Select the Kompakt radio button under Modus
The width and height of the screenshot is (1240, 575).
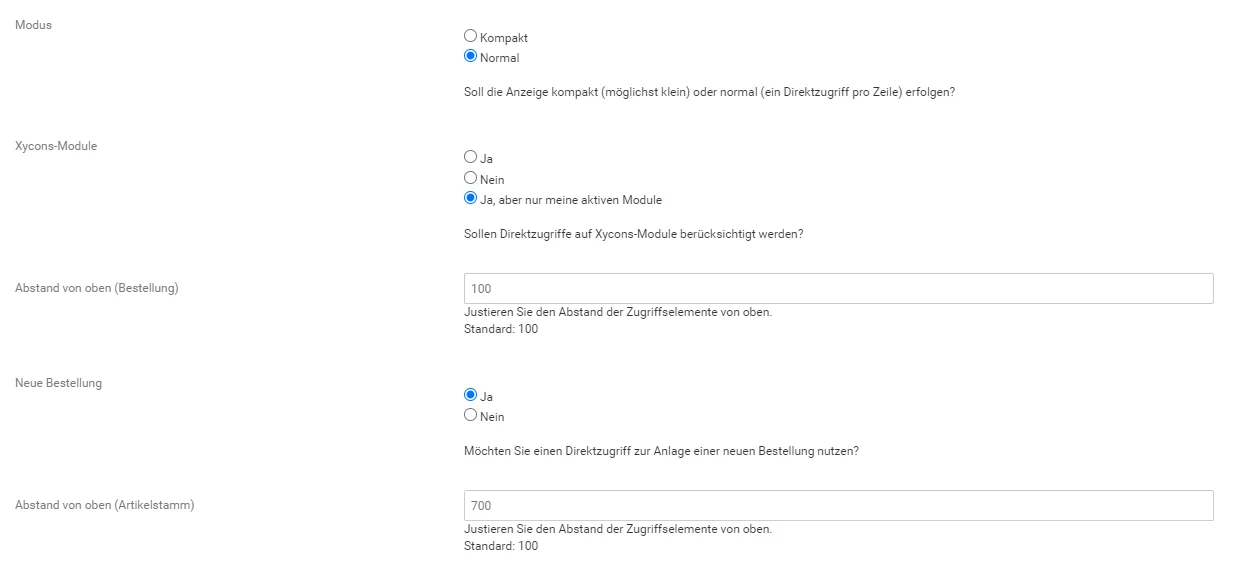471,36
